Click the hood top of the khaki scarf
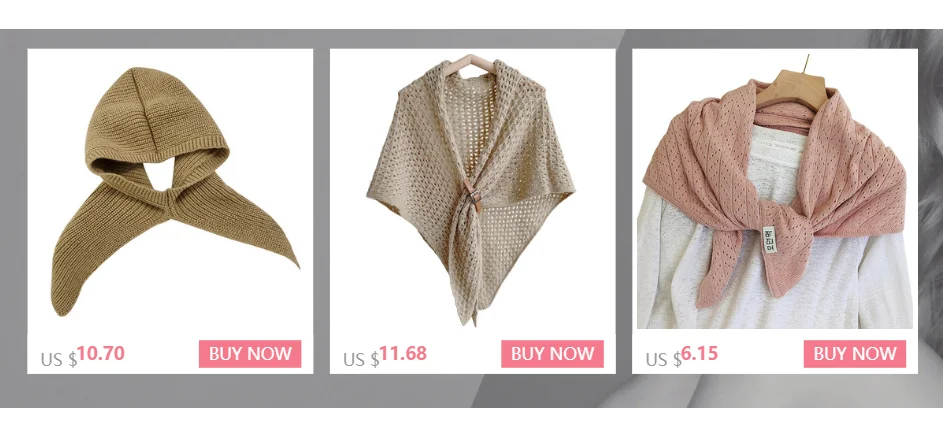 click(144, 96)
